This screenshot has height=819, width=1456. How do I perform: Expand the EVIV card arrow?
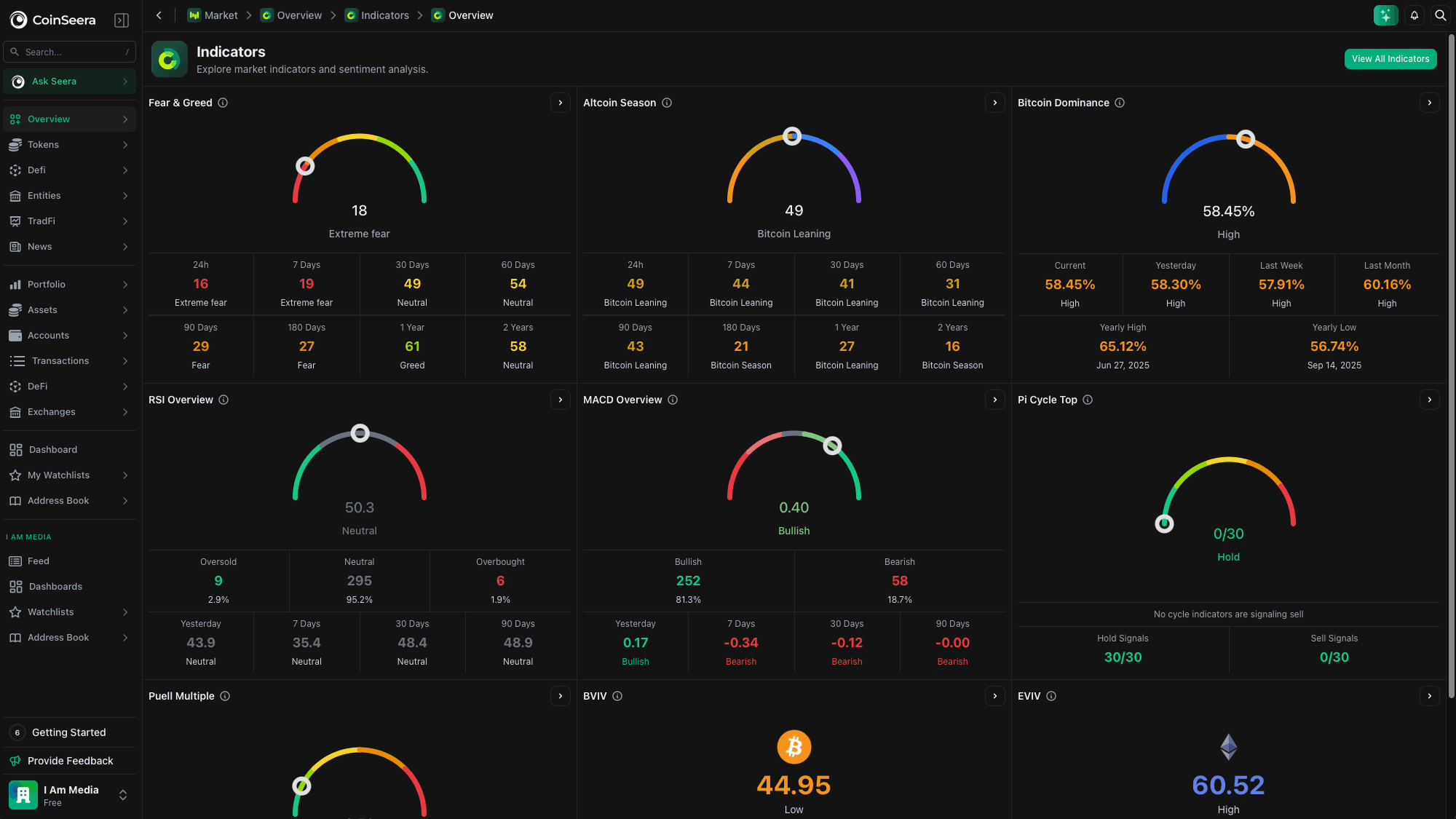click(x=1429, y=696)
